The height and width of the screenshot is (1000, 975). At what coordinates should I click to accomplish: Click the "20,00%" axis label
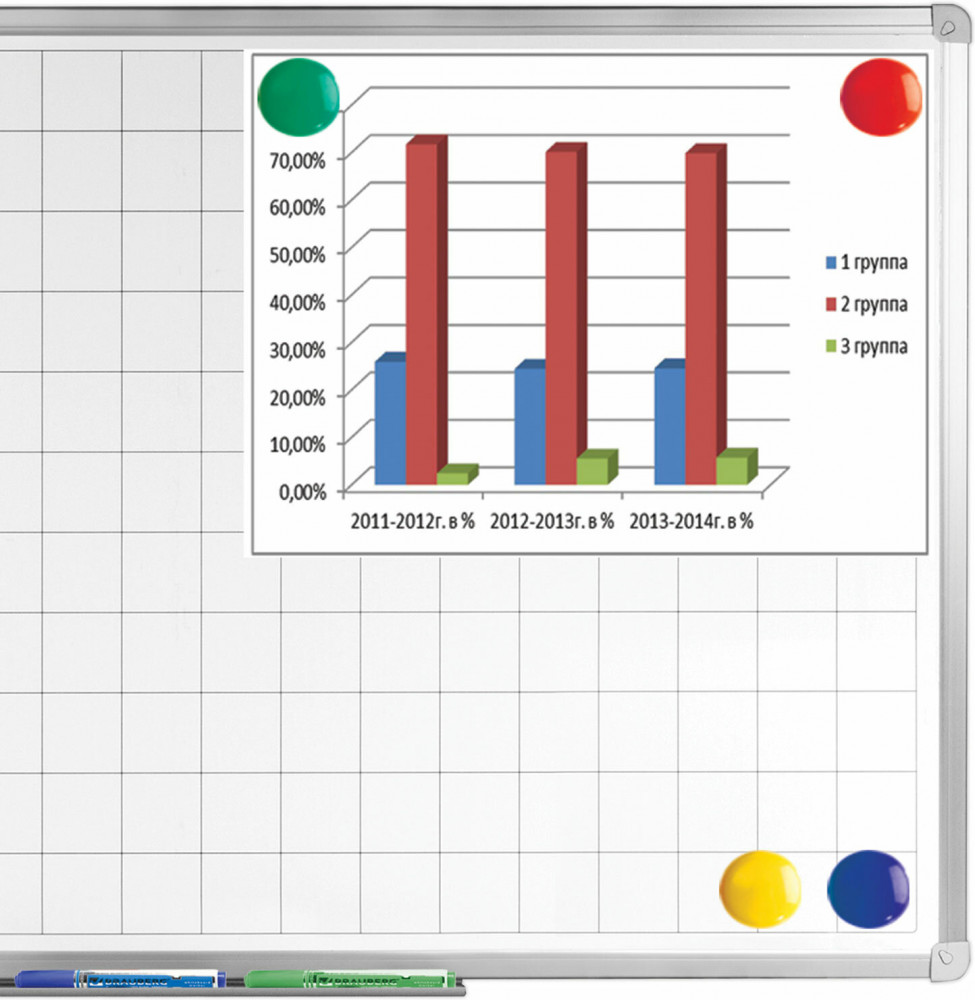[x=297, y=397]
